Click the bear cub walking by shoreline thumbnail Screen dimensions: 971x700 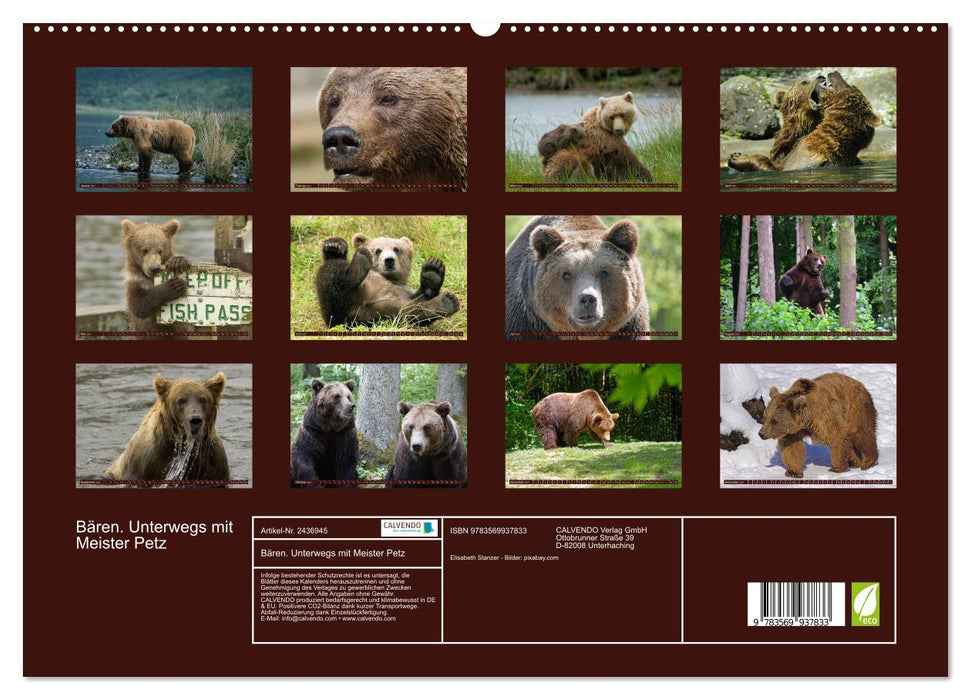163,129
